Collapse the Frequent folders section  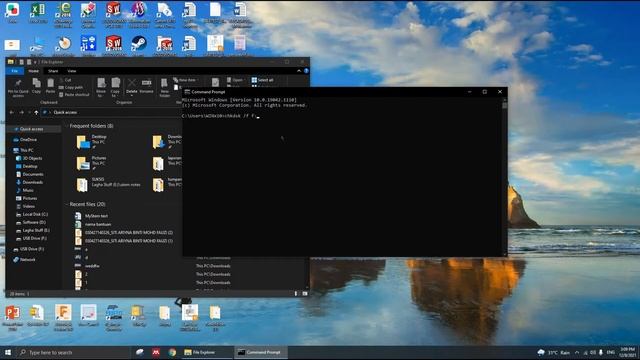tap(67, 126)
